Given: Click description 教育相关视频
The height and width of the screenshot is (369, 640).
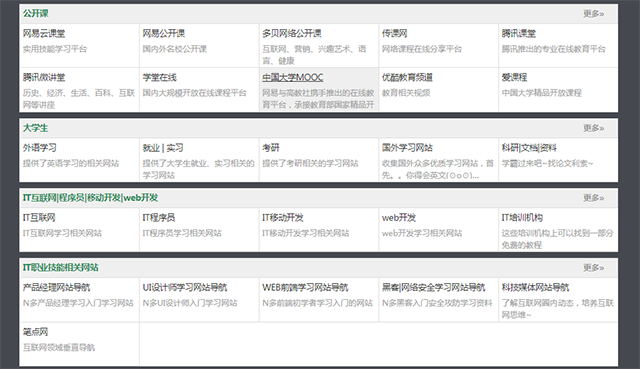Looking at the screenshot, I should (406, 93).
